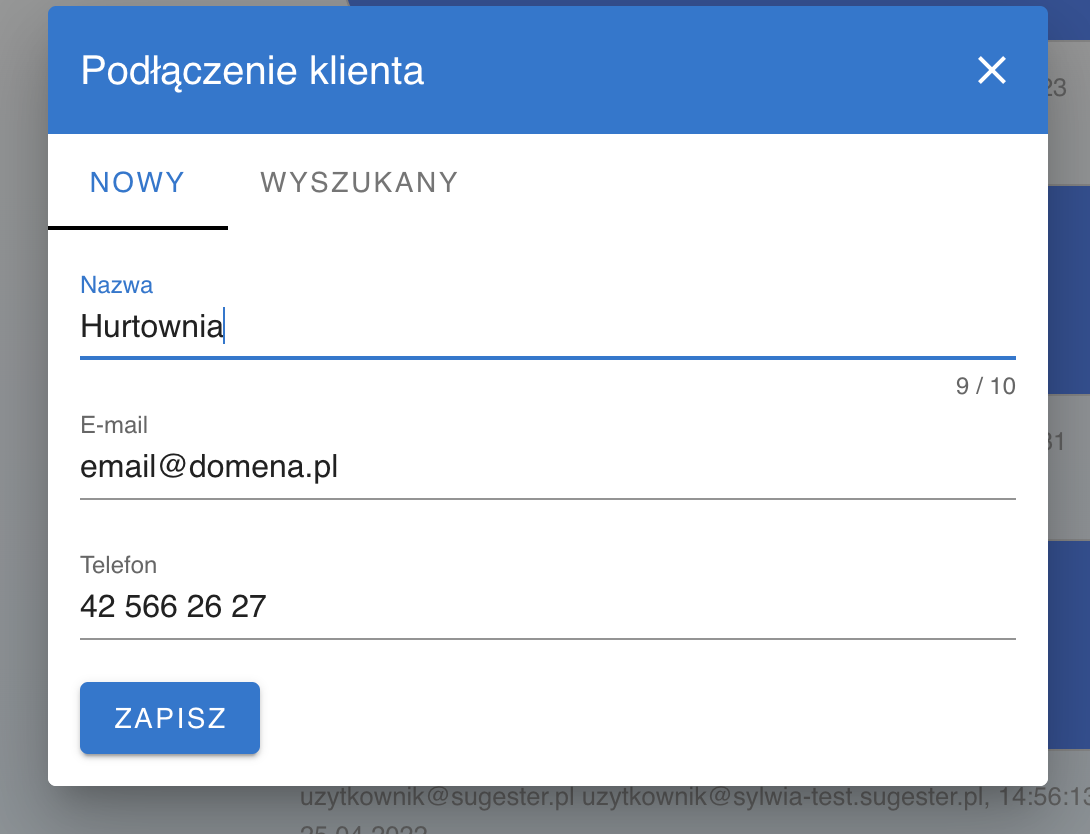
Task: Click uzytkownik@sugester.pl text below the dialog
Action: click(x=437, y=800)
